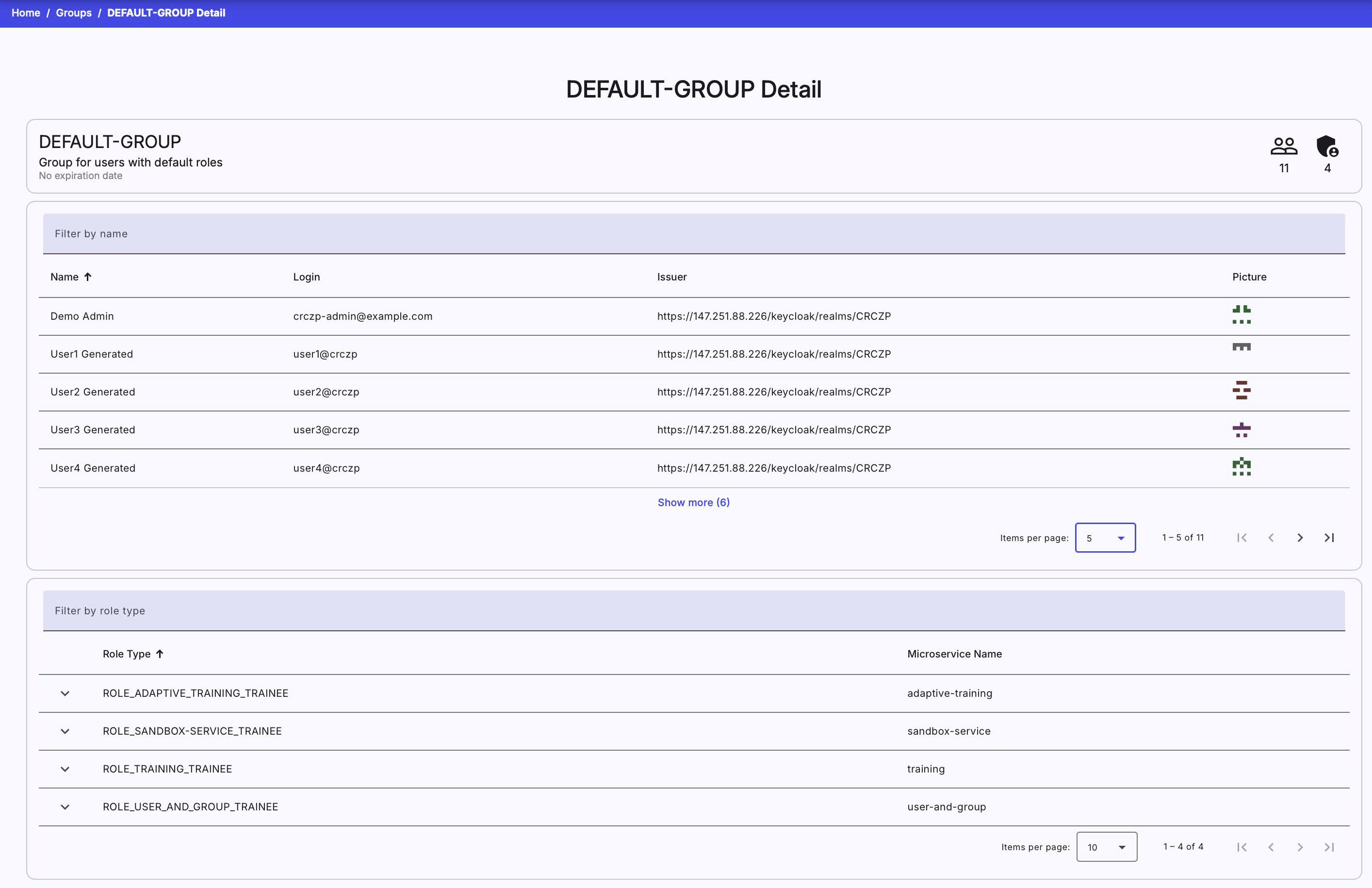1372x888 pixels.
Task: Go to next page of users
Action: click(x=1300, y=538)
